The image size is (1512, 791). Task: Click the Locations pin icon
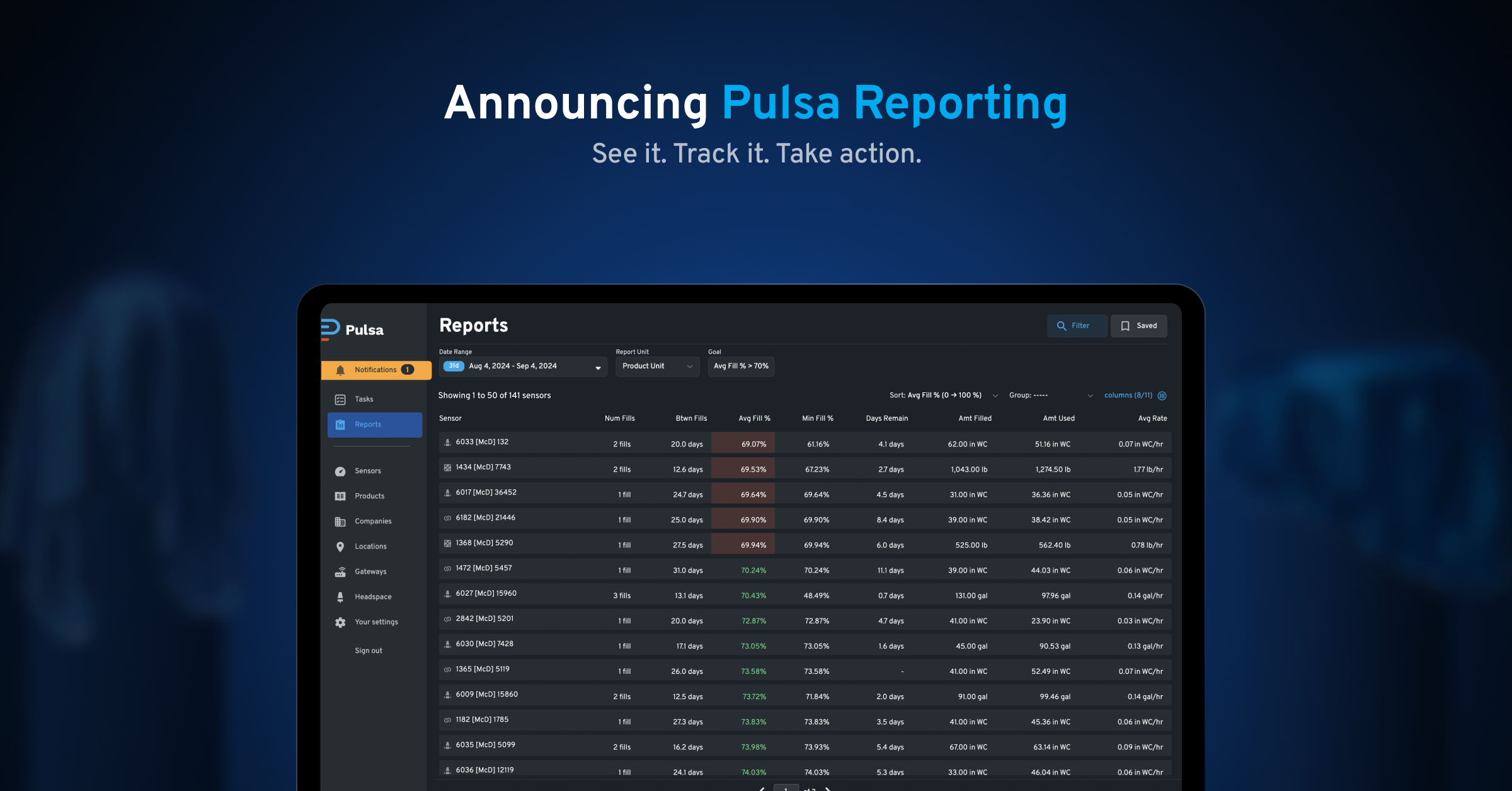coord(340,546)
